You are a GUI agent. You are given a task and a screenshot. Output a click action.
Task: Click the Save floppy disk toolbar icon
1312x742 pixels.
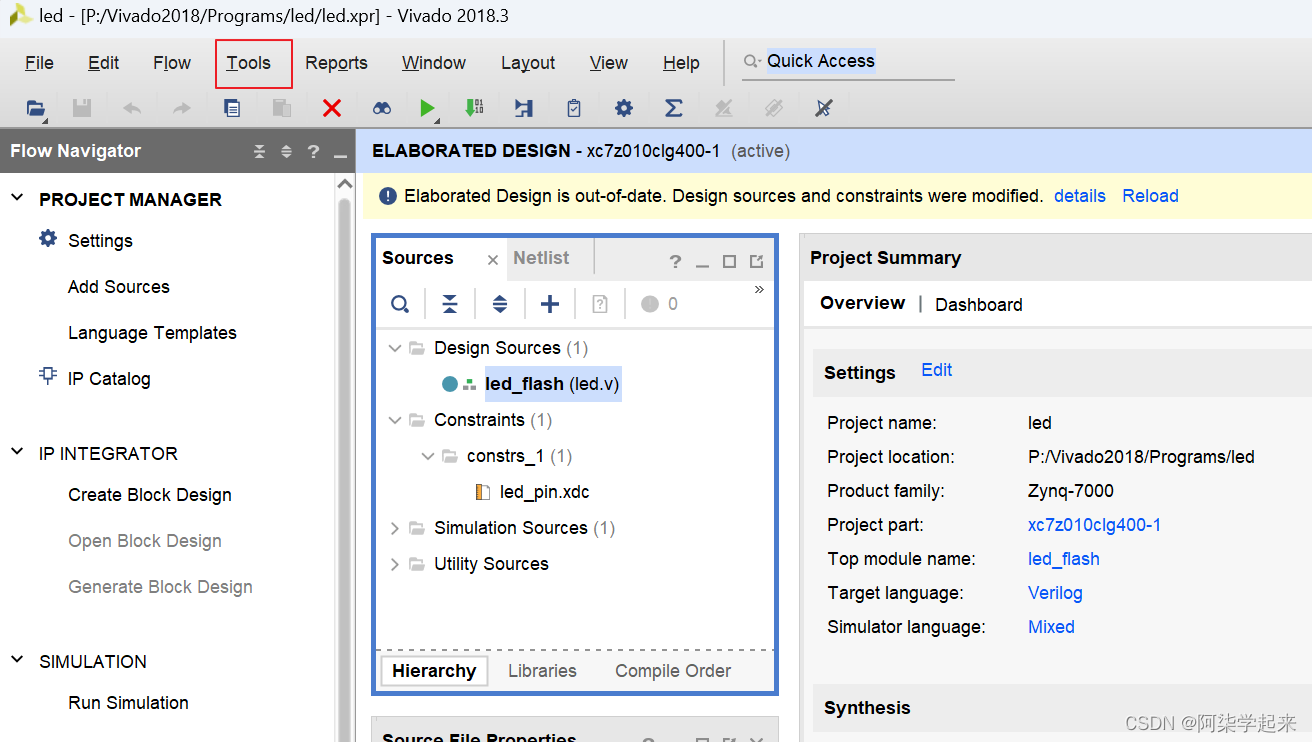[x=83, y=108]
